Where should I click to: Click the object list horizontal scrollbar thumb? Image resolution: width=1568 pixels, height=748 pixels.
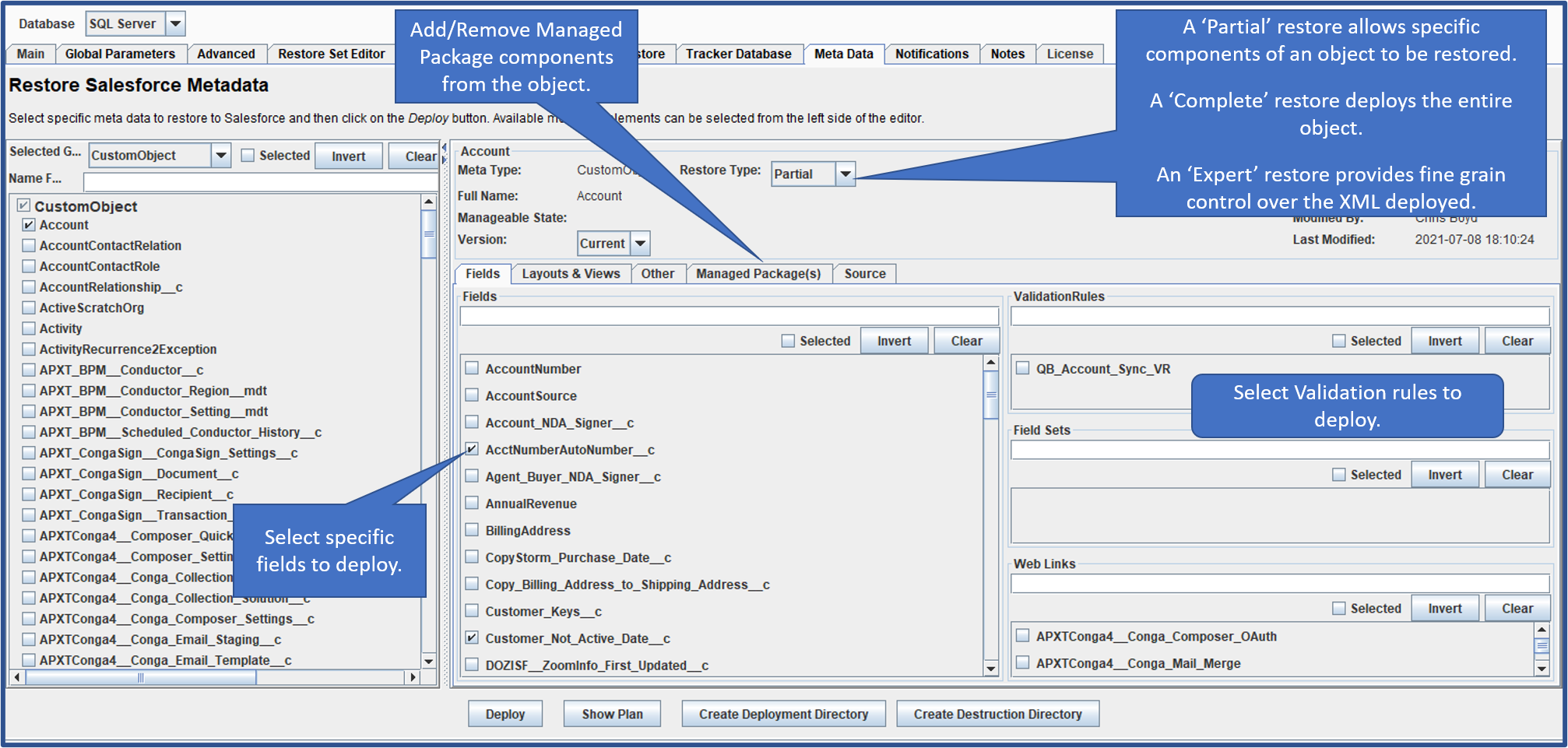pyautogui.click(x=141, y=677)
